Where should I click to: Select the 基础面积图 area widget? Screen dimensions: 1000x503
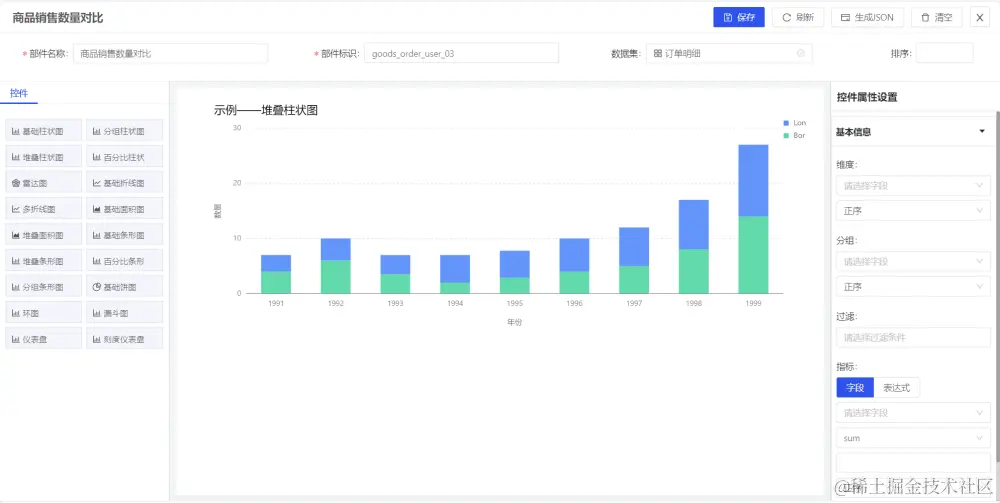(124, 209)
